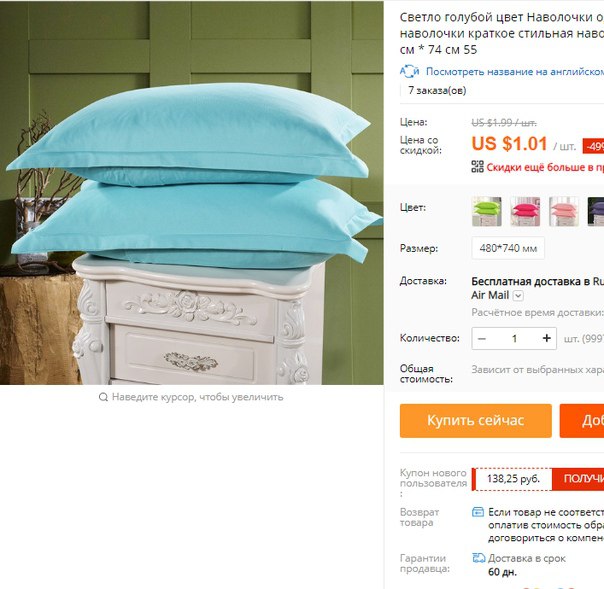Expand the Air Mail shipping dropdown
The height and width of the screenshot is (589, 604).
pyautogui.click(x=518, y=296)
